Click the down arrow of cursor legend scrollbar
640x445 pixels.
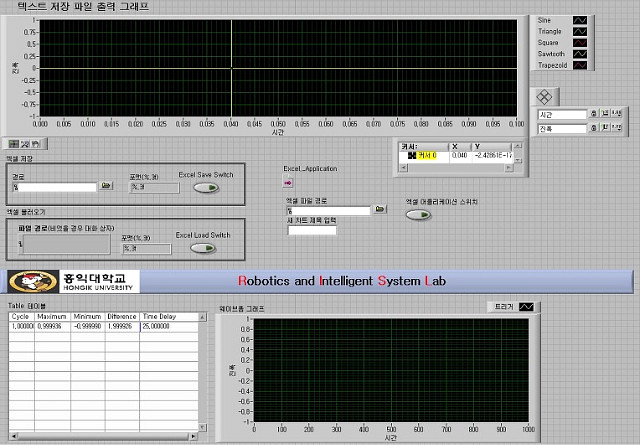point(518,160)
